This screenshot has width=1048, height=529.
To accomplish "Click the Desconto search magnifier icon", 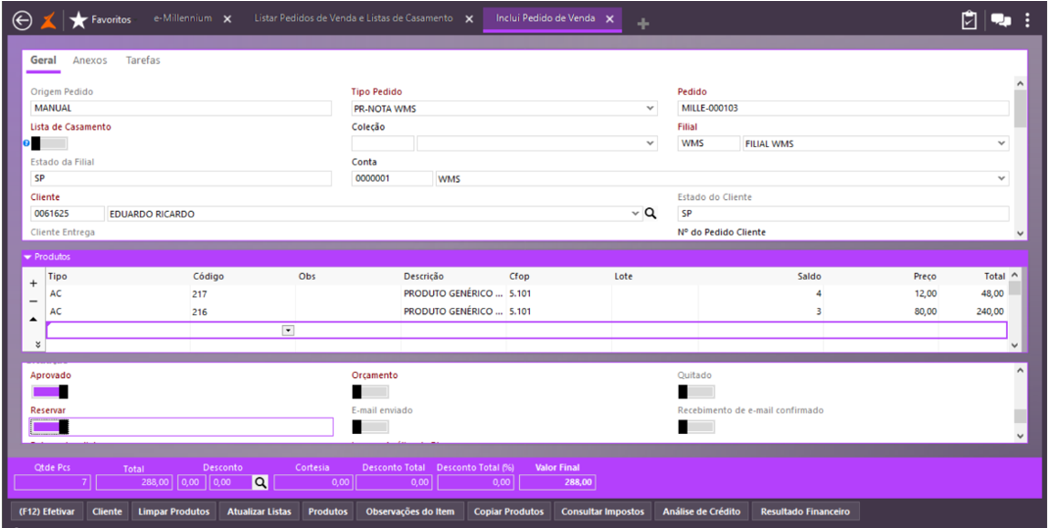I will pyautogui.click(x=260, y=482).
